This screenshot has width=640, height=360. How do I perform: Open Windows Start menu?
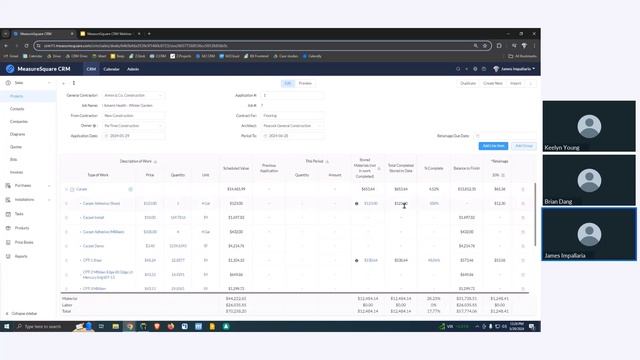pos(7,327)
